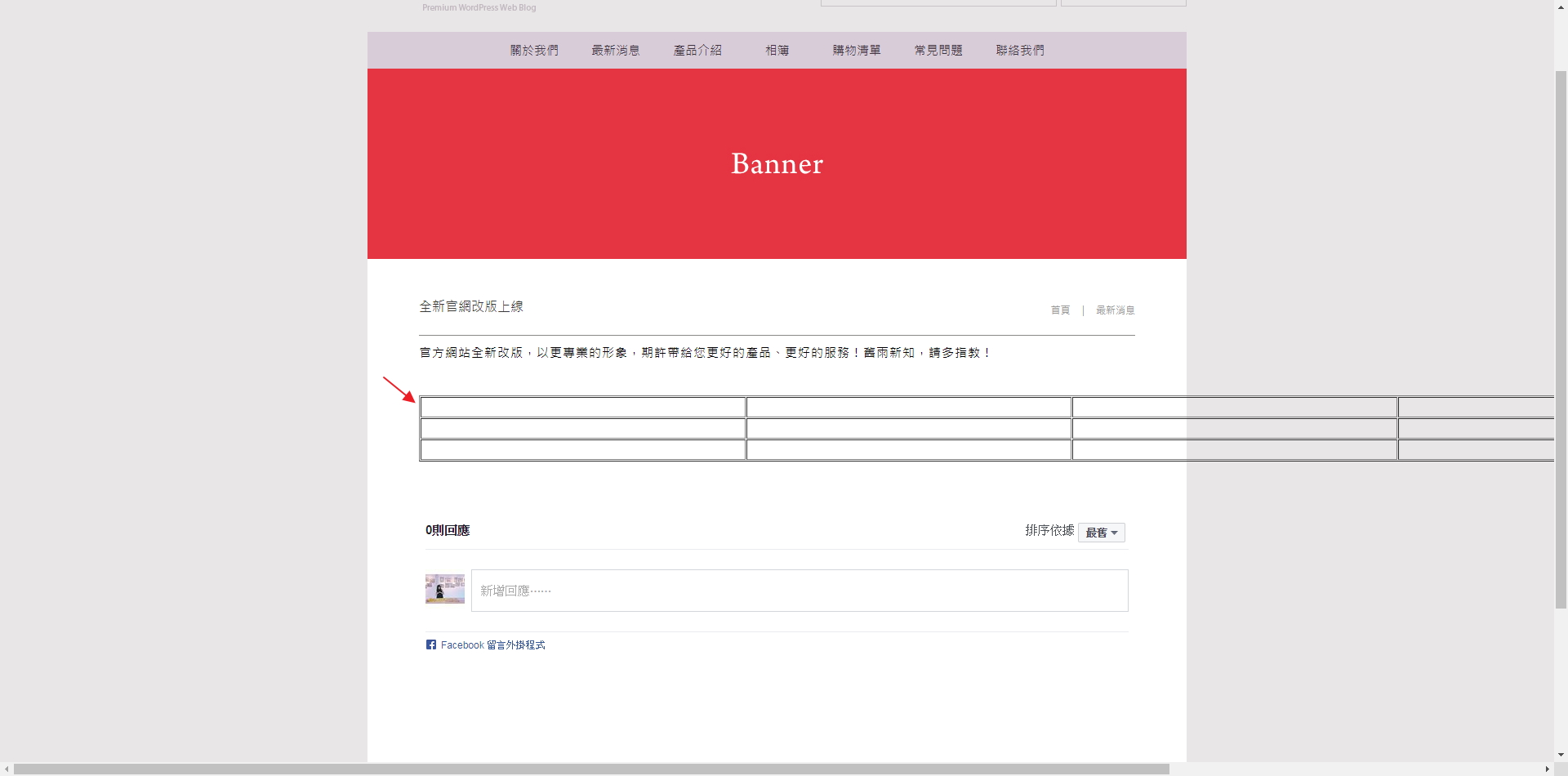Click the user avatar beside comment box
Screen dimensions: 1568x776
(x=445, y=589)
